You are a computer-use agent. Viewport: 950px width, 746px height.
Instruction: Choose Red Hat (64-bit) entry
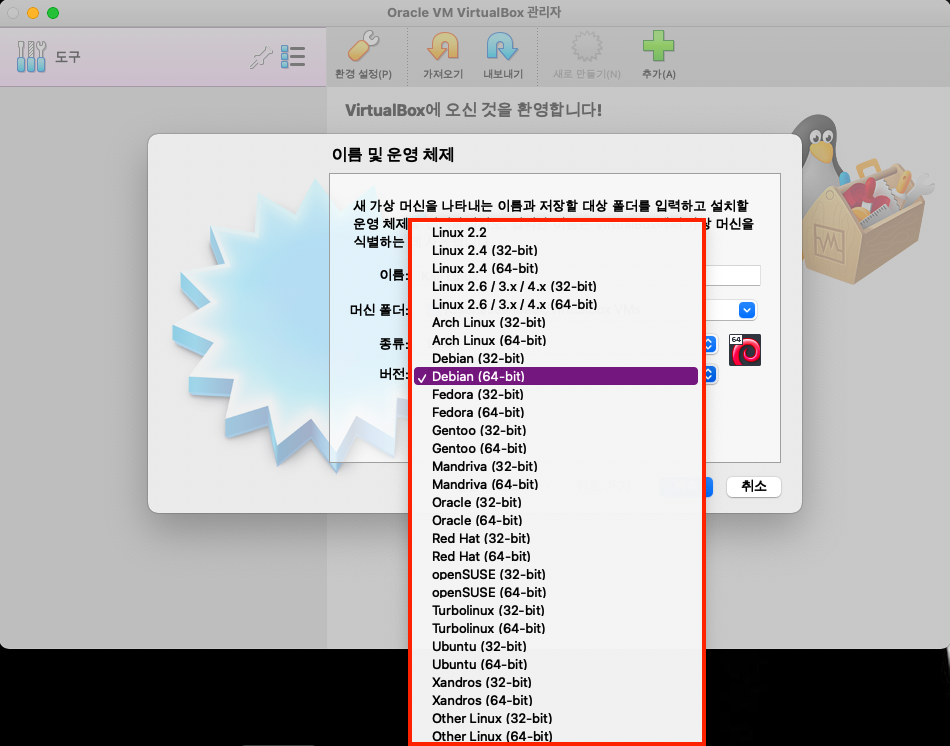(x=556, y=556)
